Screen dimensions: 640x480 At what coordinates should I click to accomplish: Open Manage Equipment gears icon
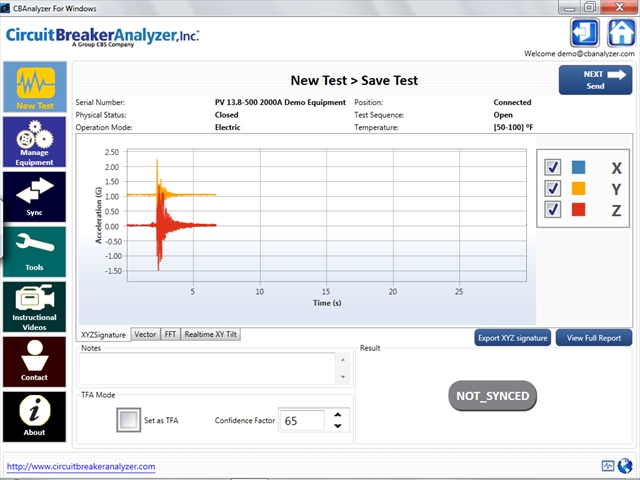[35, 142]
